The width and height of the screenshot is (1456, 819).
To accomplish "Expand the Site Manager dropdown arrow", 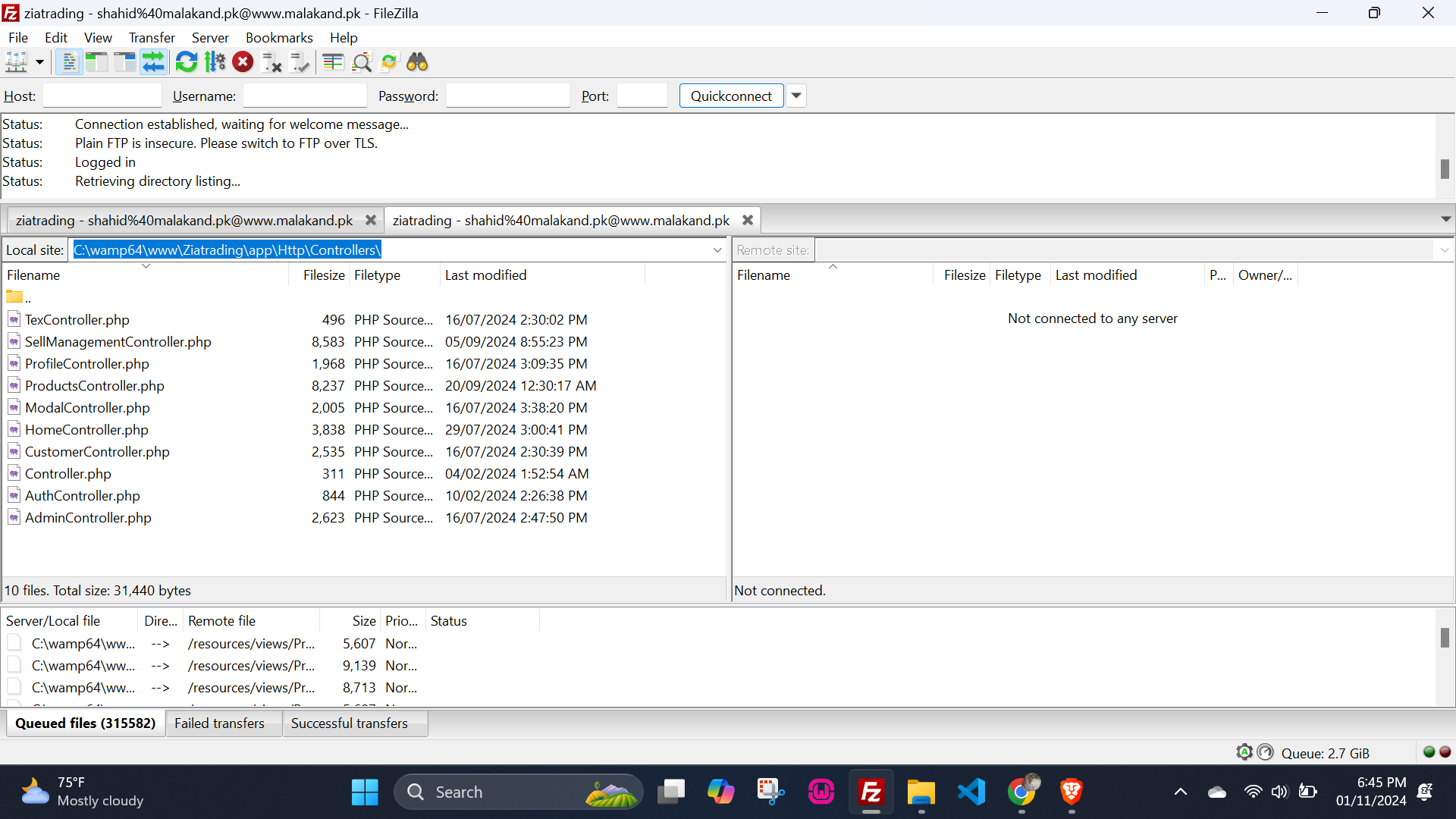I will (x=39, y=62).
